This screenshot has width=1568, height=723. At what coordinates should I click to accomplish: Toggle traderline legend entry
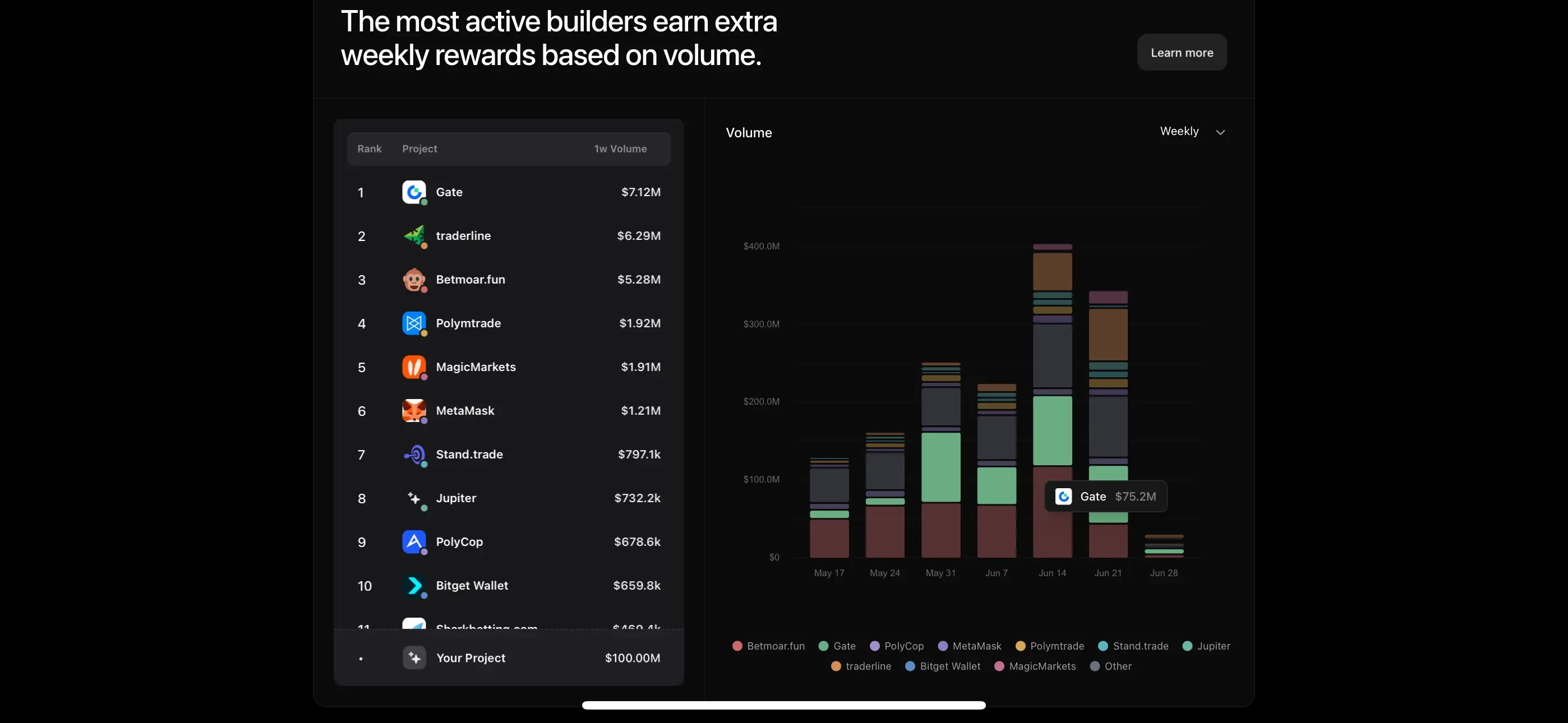(x=861, y=666)
